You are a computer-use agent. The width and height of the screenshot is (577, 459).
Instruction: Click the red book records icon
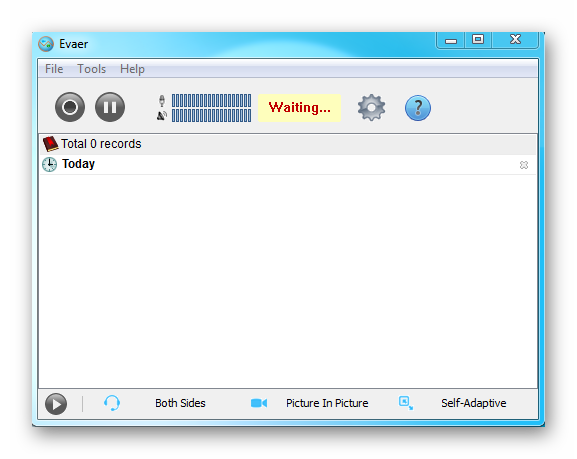tap(50, 144)
